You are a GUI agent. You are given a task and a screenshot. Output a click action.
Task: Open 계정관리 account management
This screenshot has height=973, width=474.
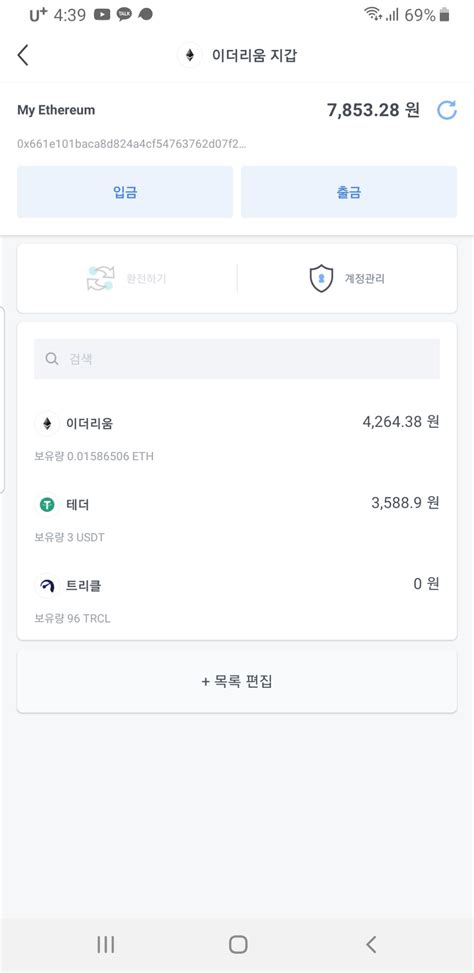point(347,279)
